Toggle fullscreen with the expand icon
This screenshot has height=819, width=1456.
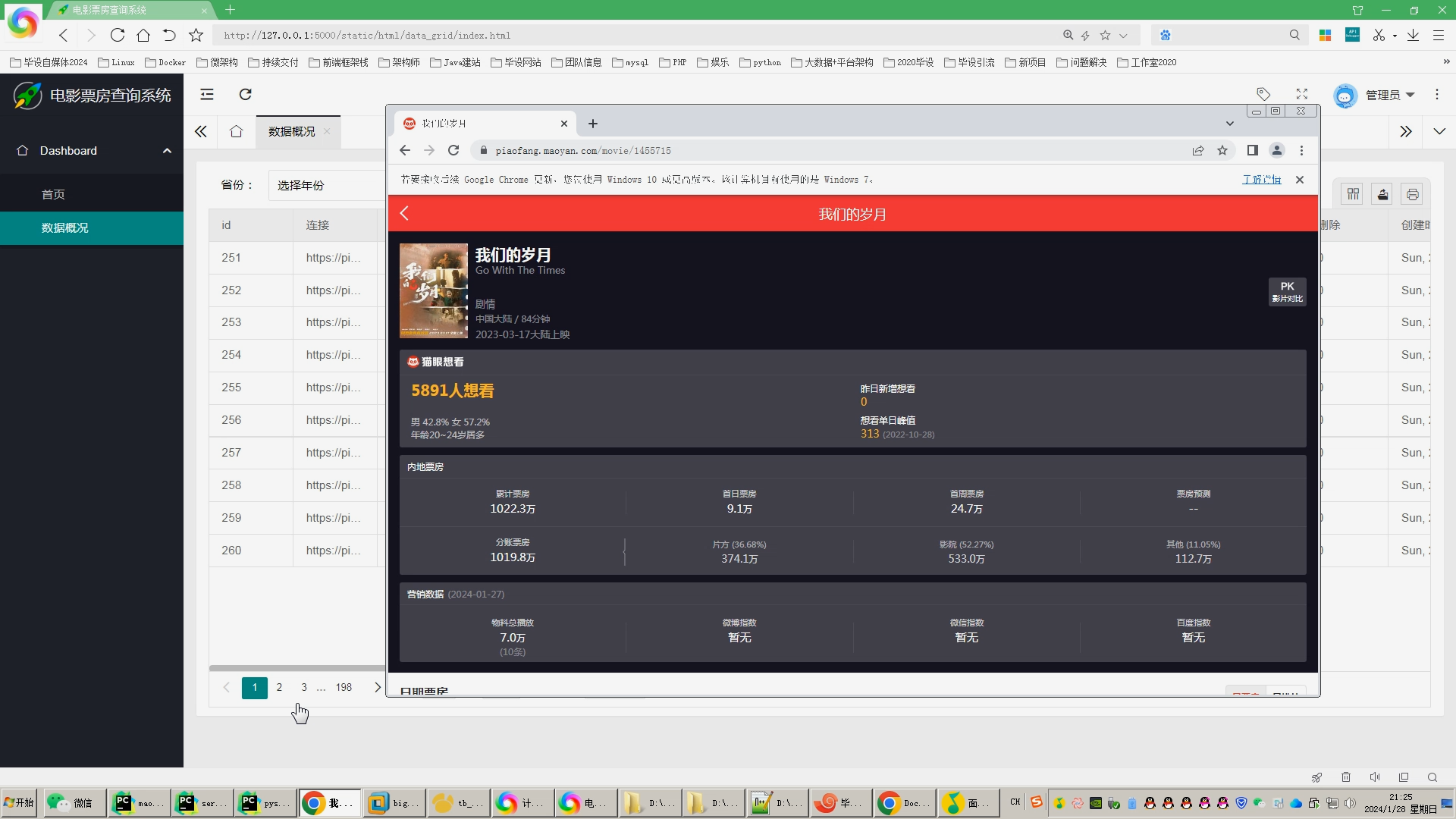tap(1302, 94)
